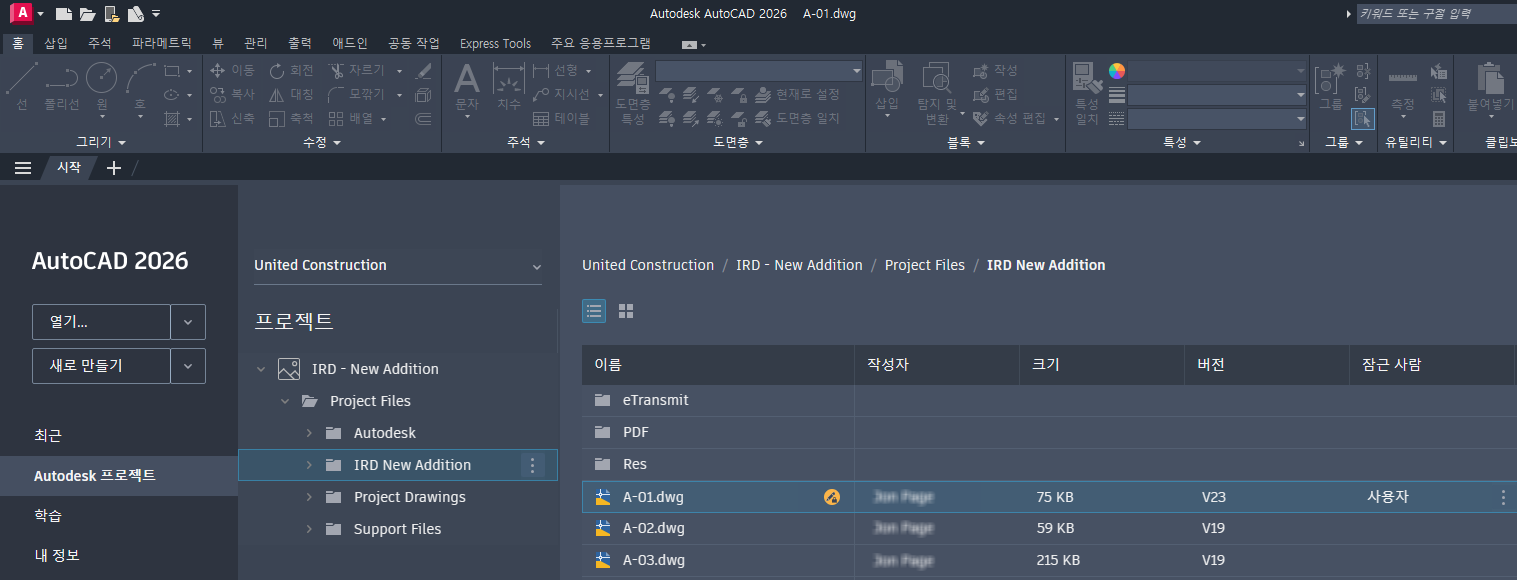The image size is (1517, 580).
Task: Select the Text (문자) annotation tool
Action: tap(467, 86)
